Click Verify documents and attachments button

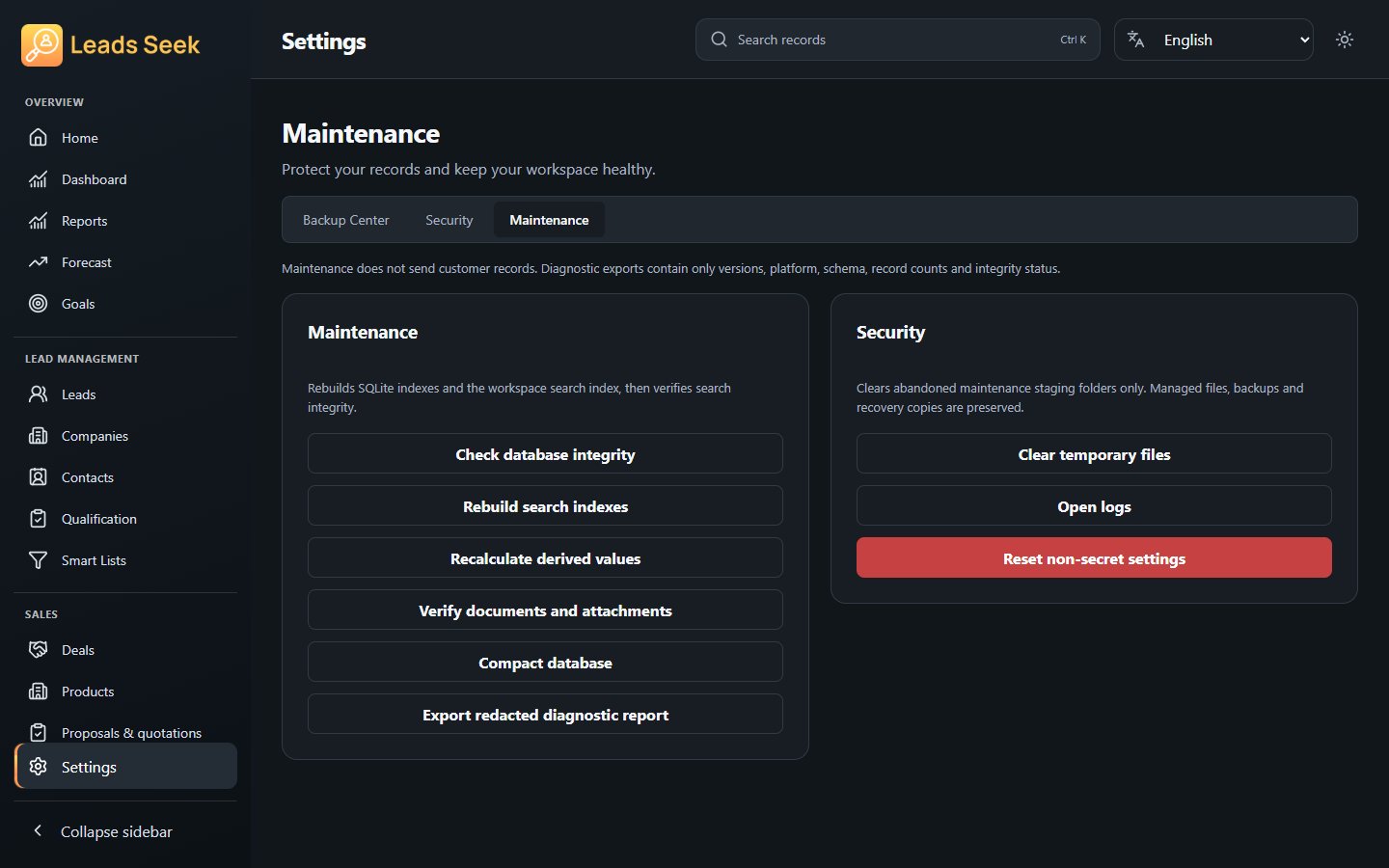[545, 610]
